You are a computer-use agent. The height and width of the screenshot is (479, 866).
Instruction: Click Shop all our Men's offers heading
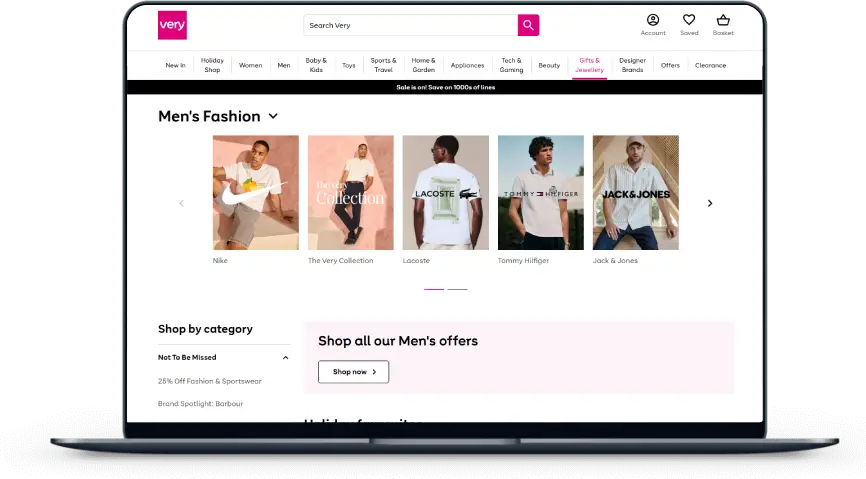pos(398,341)
